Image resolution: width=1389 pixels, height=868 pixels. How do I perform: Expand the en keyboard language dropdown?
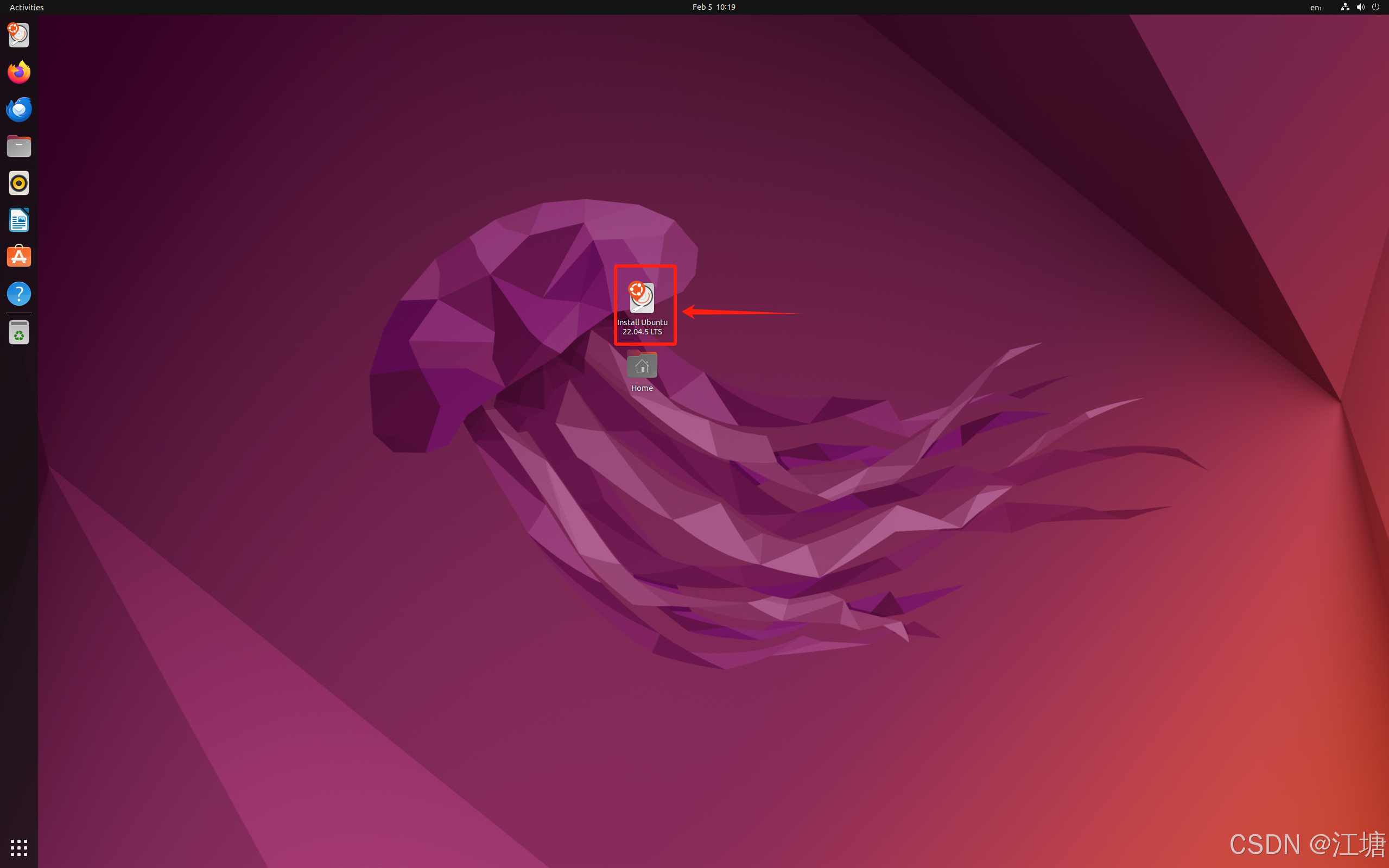(1316, 8)
